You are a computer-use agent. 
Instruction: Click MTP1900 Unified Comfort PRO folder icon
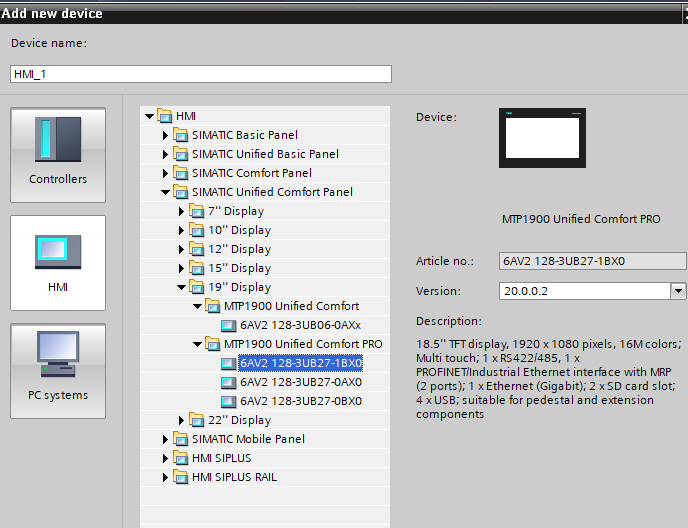coord(212,344)
